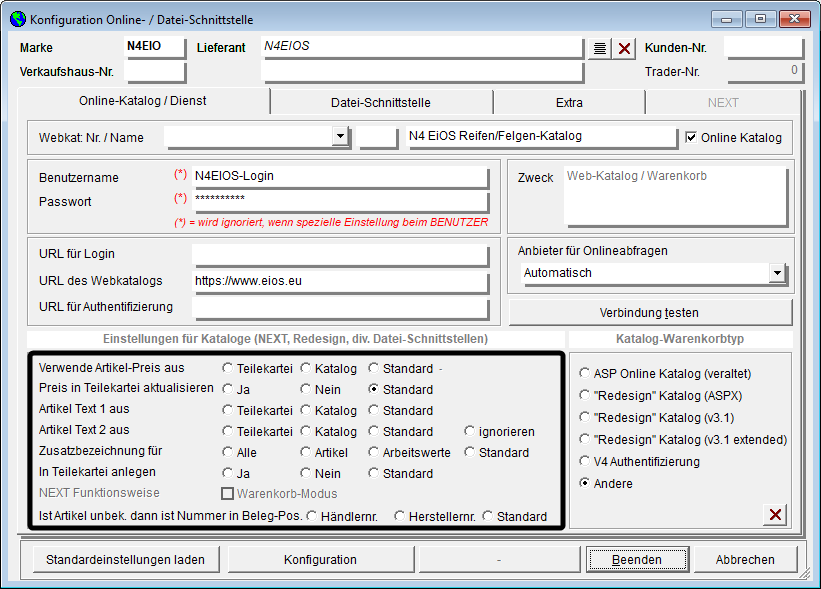Click the URL für Login field

[340, 255]
